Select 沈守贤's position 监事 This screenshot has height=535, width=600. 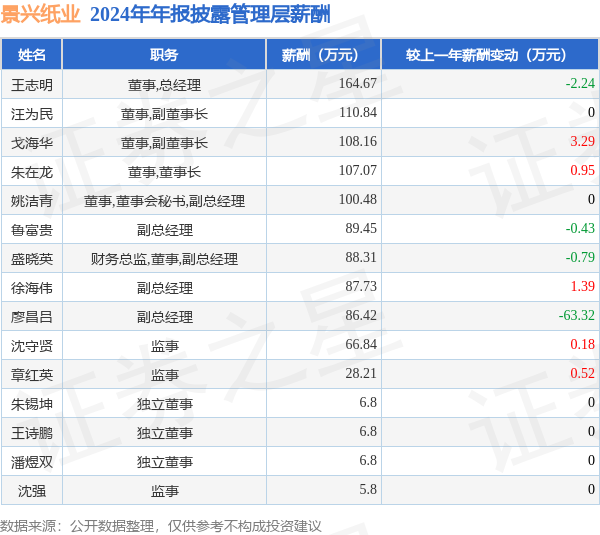point(165,346)
